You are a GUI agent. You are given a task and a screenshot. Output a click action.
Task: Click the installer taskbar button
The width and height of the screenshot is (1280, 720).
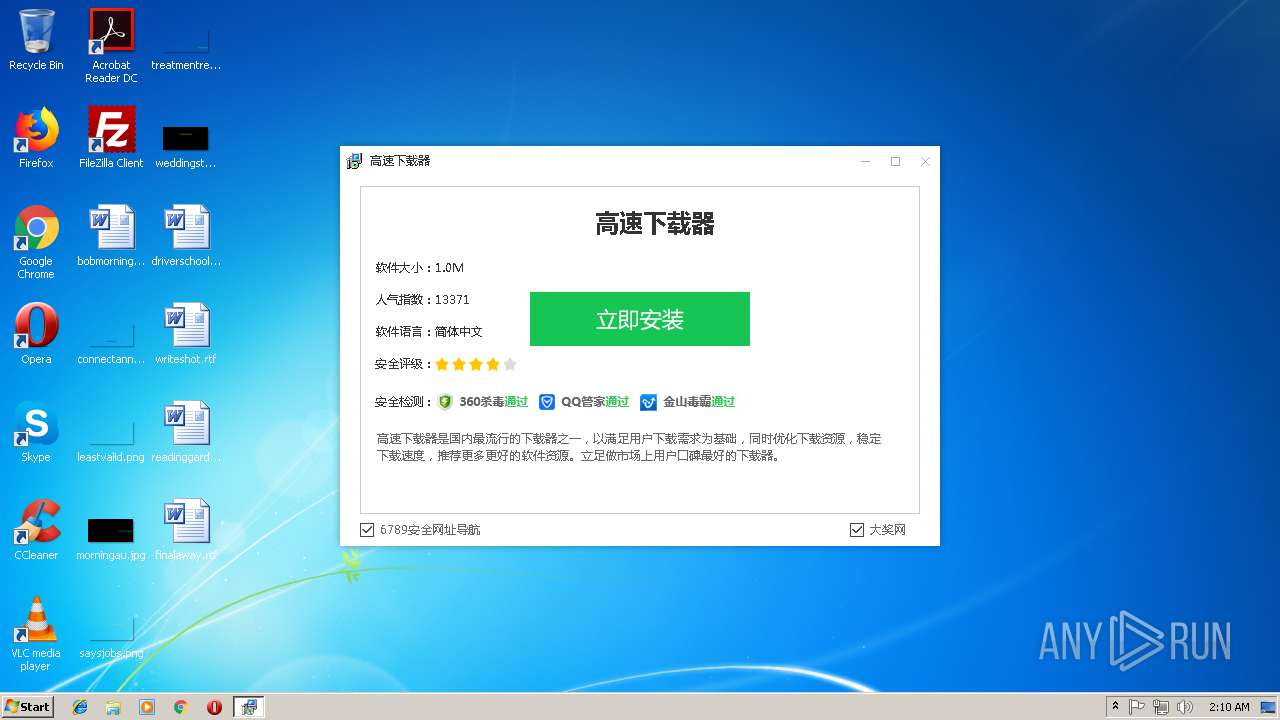[x=249, y=707]
